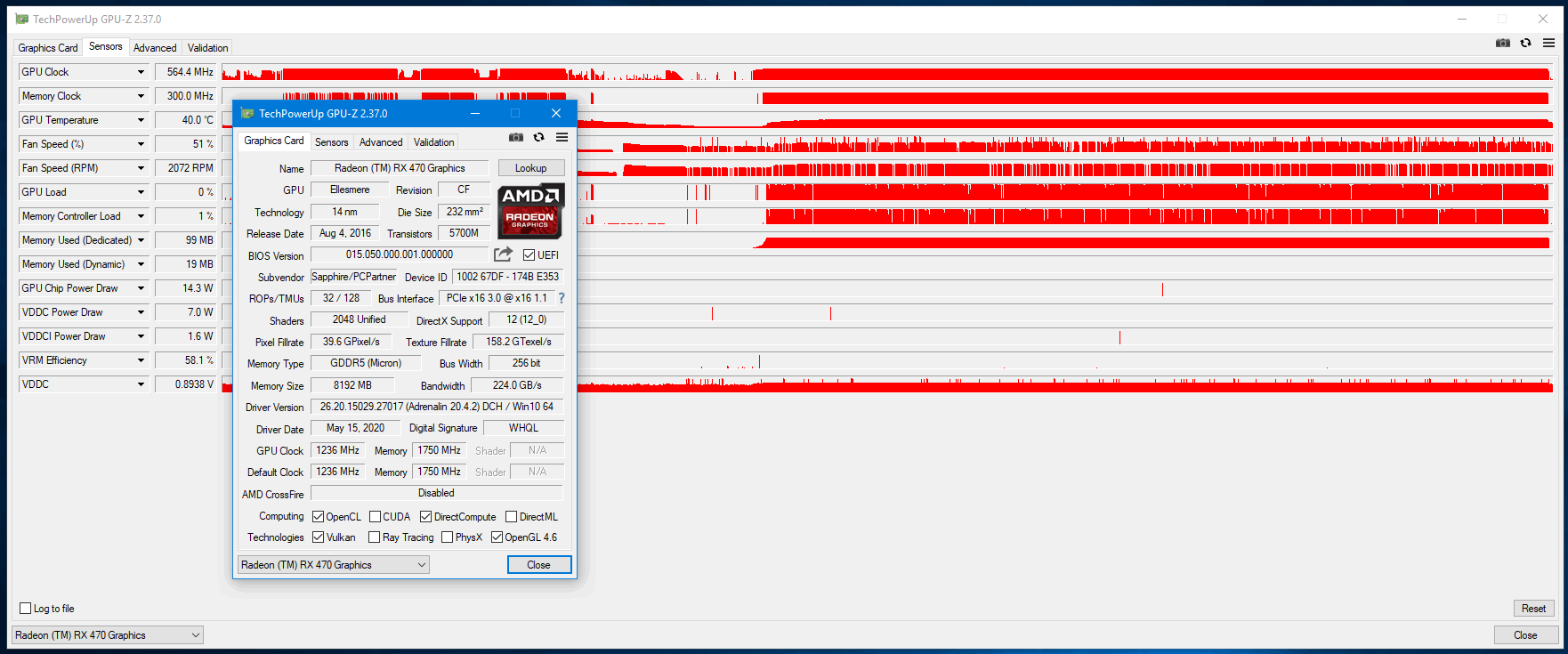
Task: Open the Fan Speed (%) sensor dropdown
Action: click(x=141, y=144)
